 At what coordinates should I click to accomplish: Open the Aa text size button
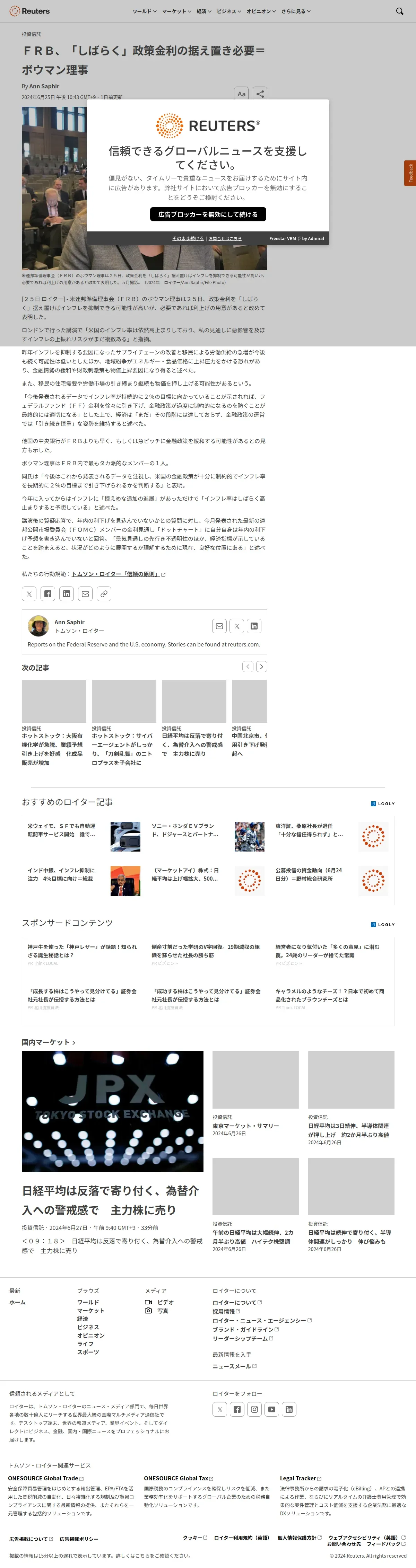[x=242, y=94]
